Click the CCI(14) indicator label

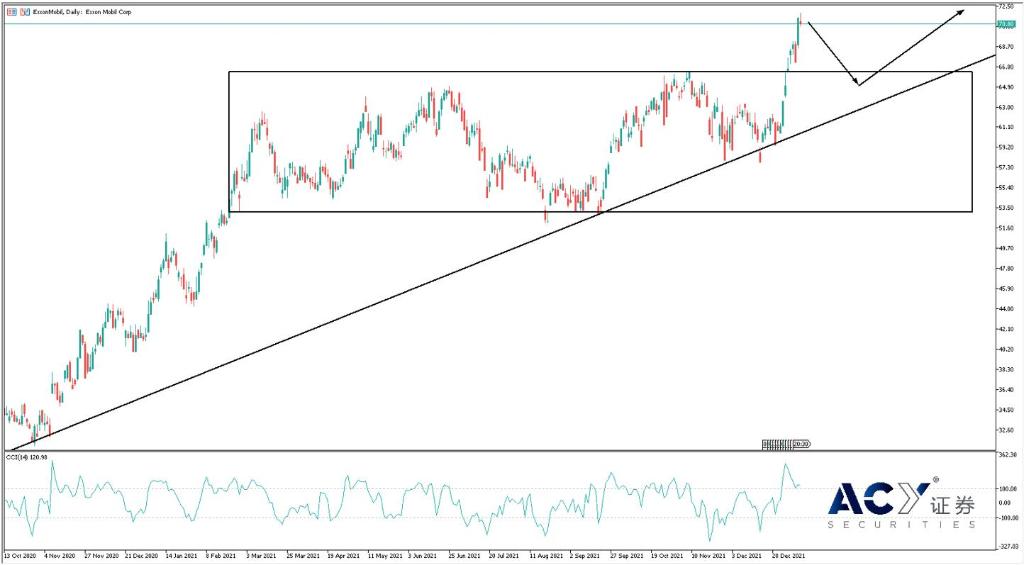tap(23, 457)
